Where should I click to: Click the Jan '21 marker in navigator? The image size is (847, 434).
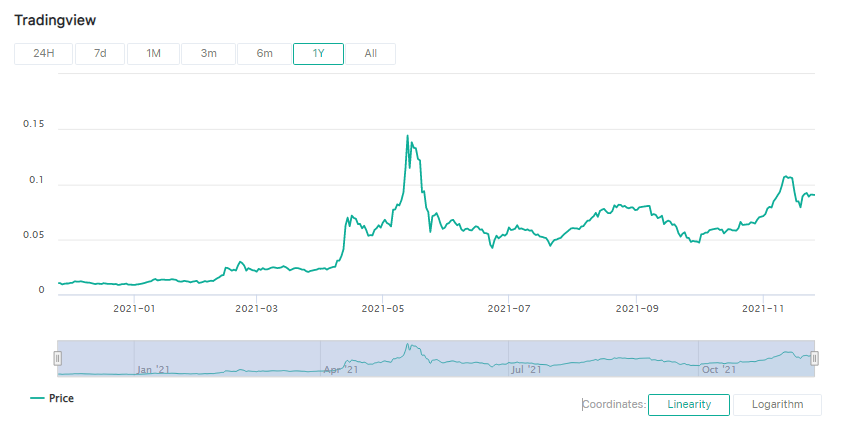pos(153,370)
